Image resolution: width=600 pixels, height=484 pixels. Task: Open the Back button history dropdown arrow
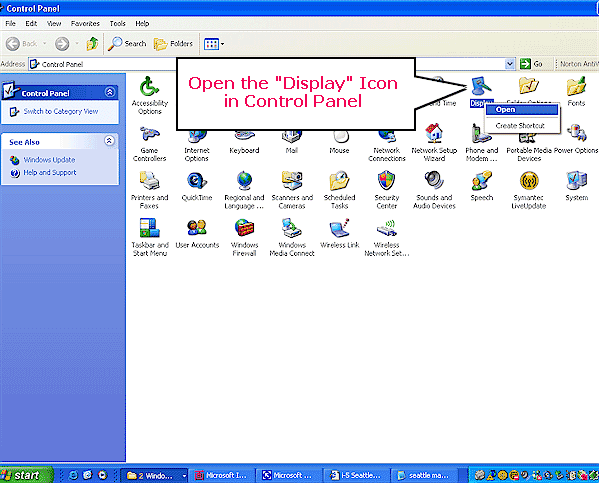point(44,44)
